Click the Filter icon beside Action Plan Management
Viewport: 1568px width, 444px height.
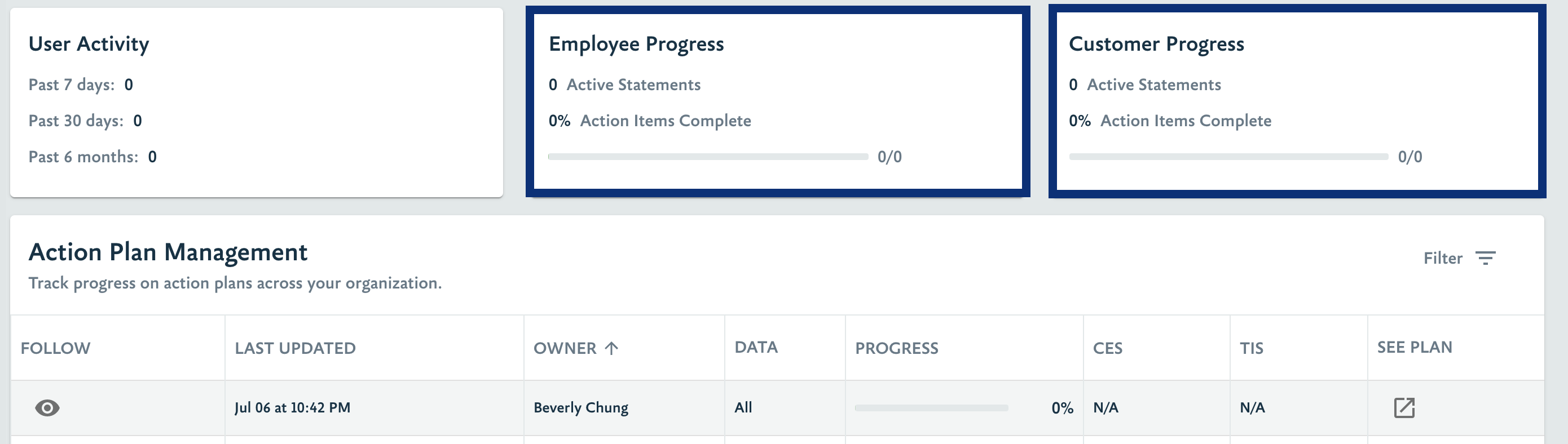pos(1485,258)
